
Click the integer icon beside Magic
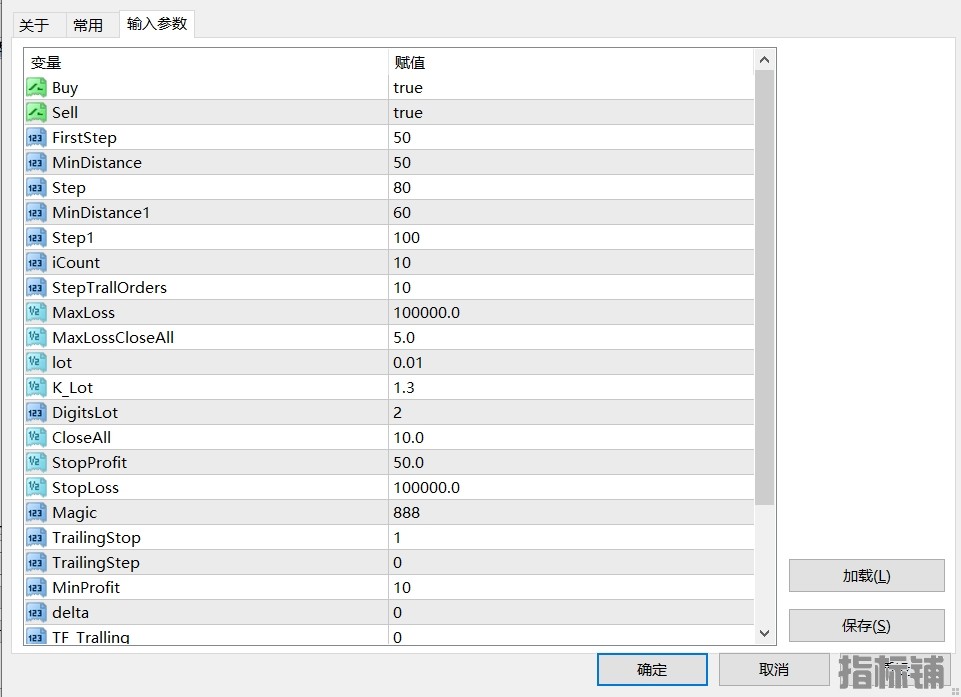pyautogui.click(x=36, y=513)
